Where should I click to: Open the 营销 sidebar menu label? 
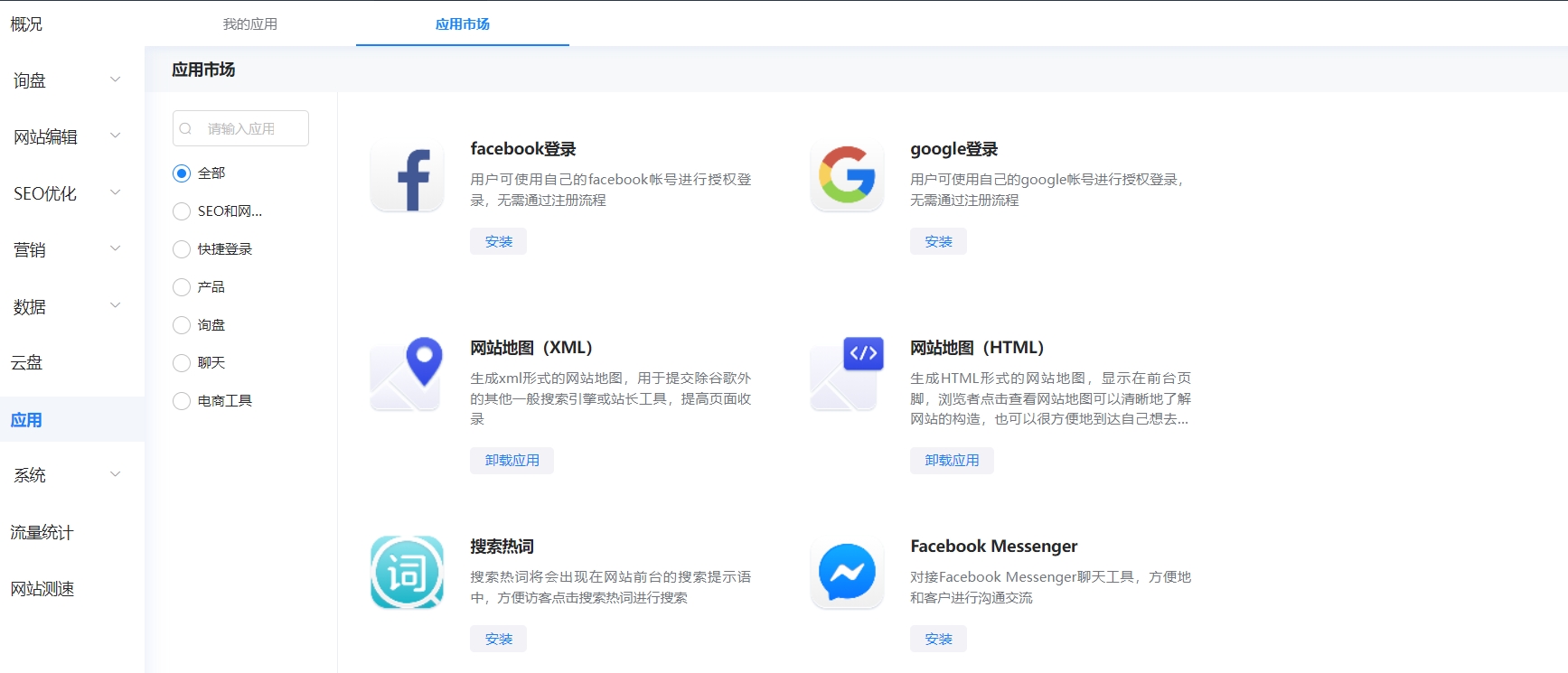click(x=30, y=250)
